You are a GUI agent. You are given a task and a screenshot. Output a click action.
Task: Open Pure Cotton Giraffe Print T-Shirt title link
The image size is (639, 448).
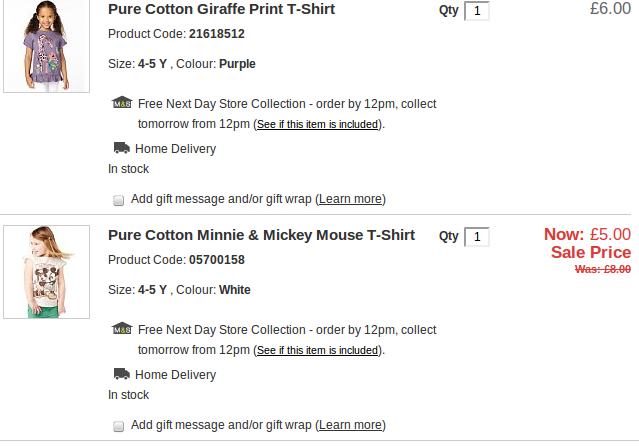coord(221,10)
